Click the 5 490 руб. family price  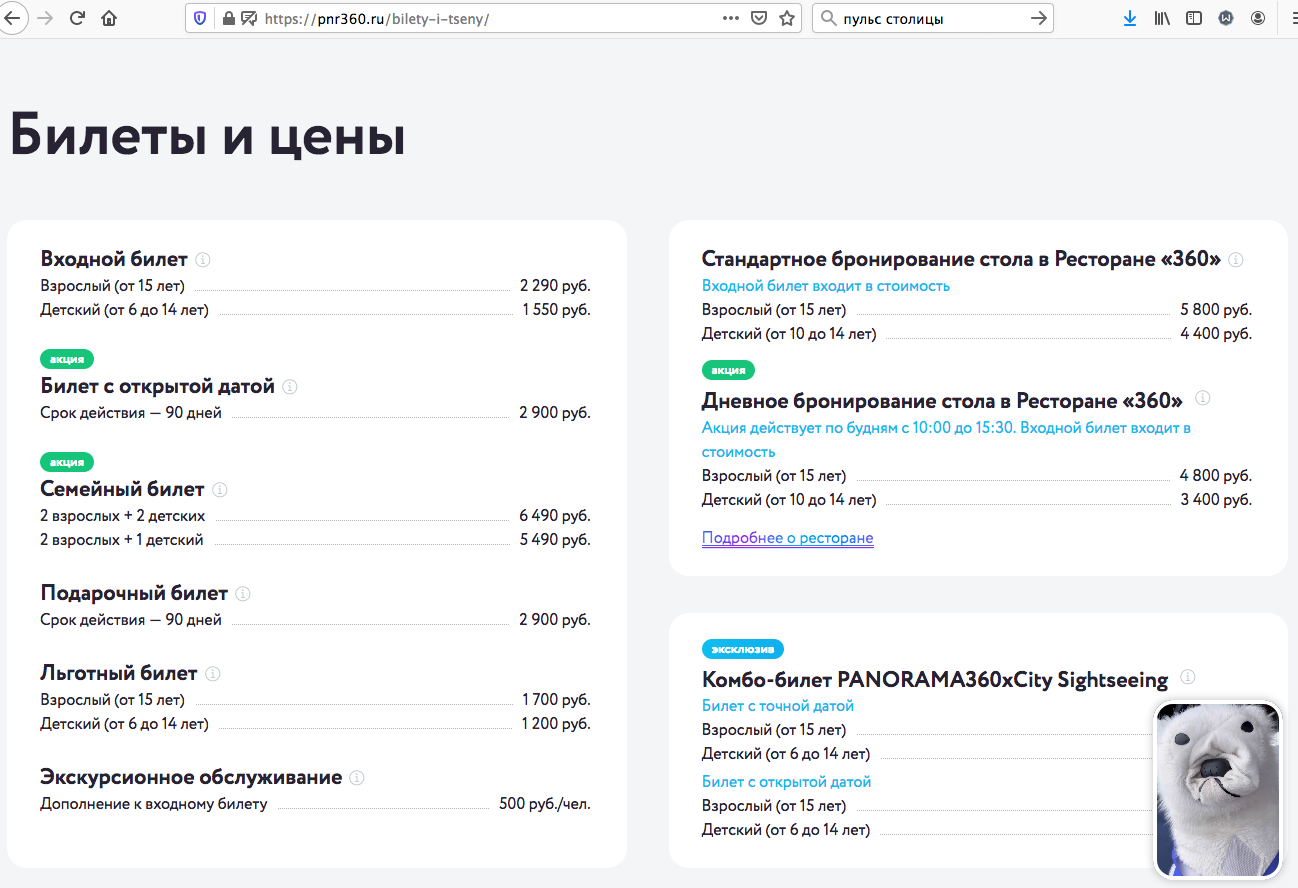[x=555, y=540]
